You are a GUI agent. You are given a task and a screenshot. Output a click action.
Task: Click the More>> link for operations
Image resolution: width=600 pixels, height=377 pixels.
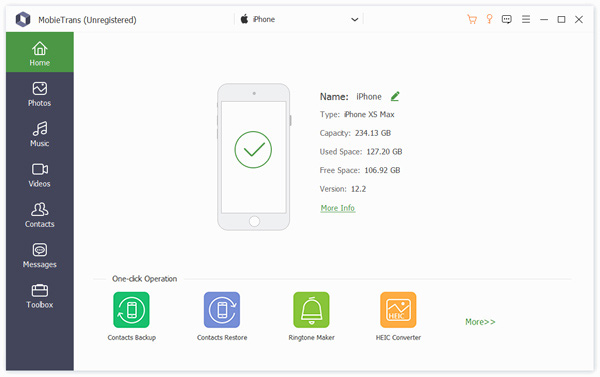[x=480, y=322]
